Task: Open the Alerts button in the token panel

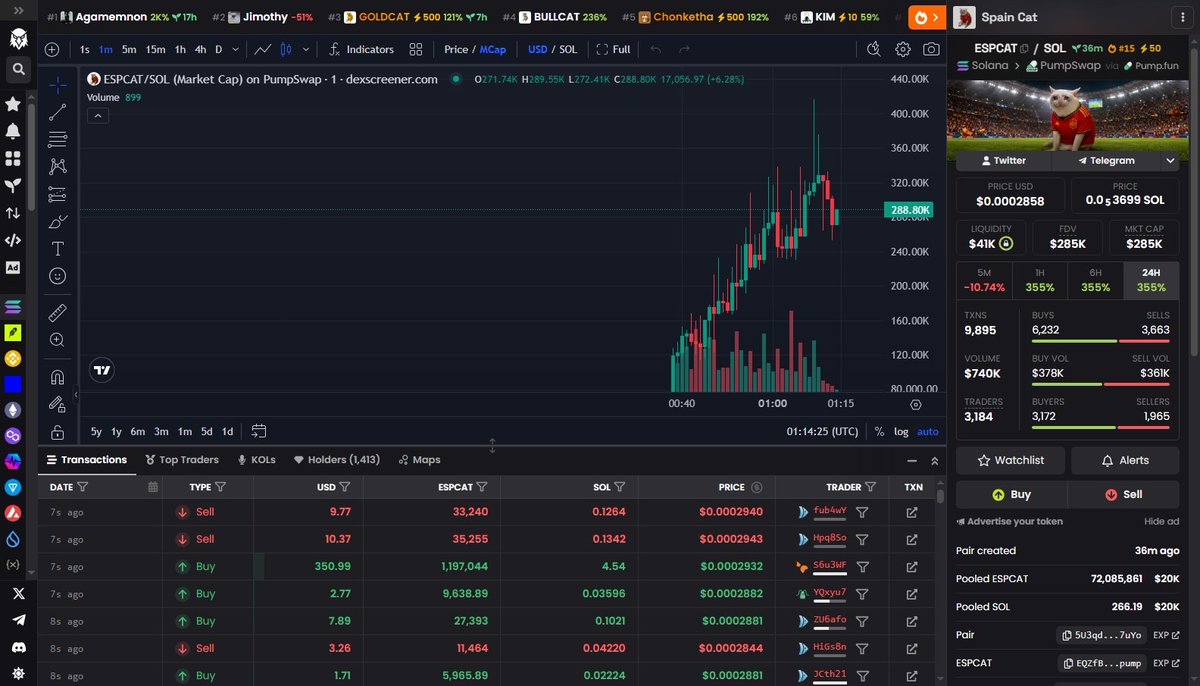Action: click(x=1125, y=460)
